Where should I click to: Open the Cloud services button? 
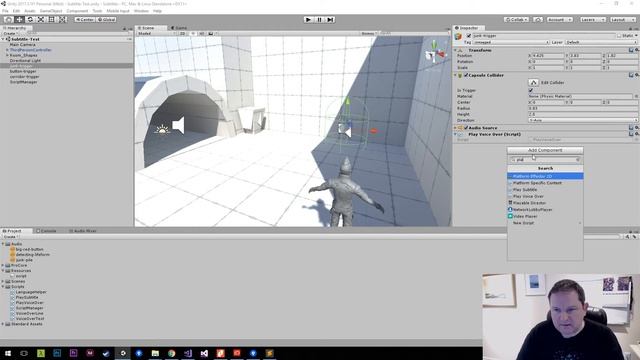538,20
